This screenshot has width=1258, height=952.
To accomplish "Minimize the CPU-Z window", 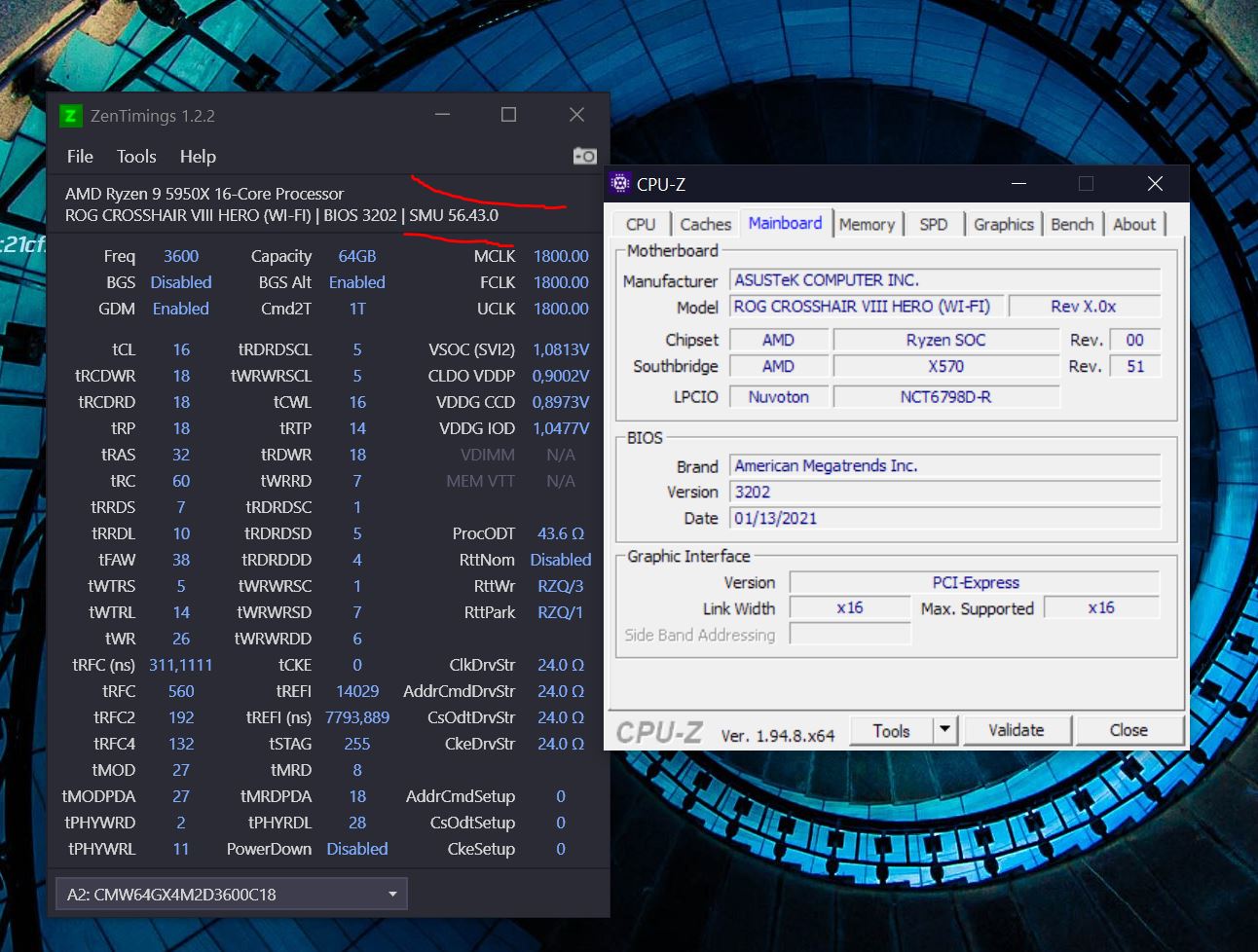I will click(x=1018, y=183).
